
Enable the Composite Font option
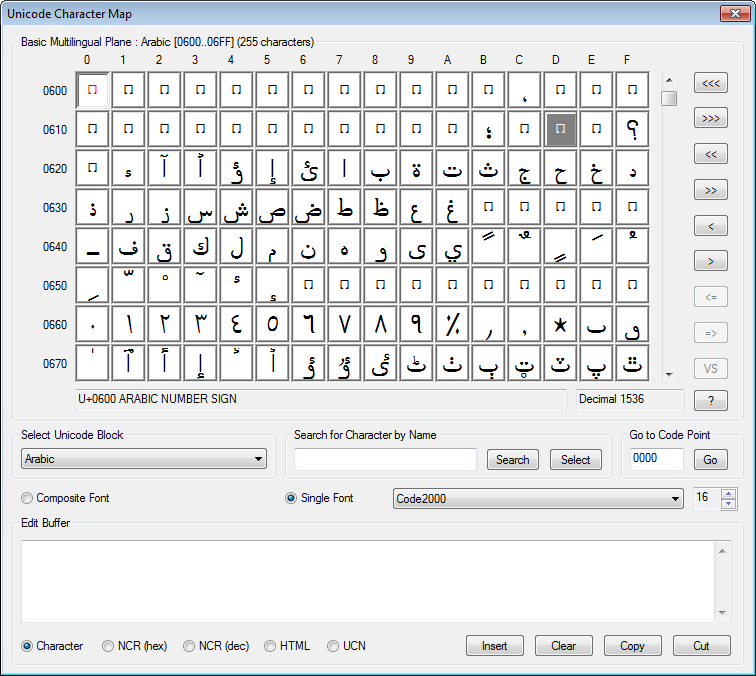coord(27,498)
